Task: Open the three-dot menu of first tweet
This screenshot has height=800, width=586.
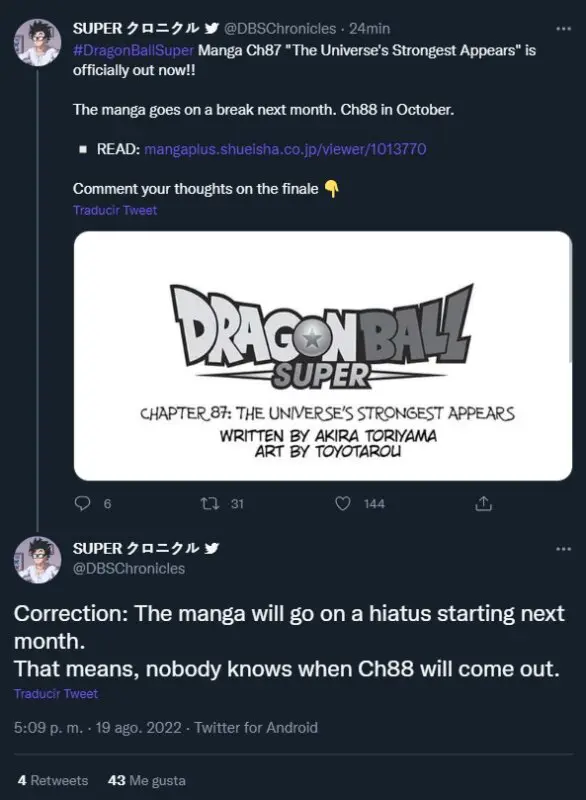Action: pos(563,29)
